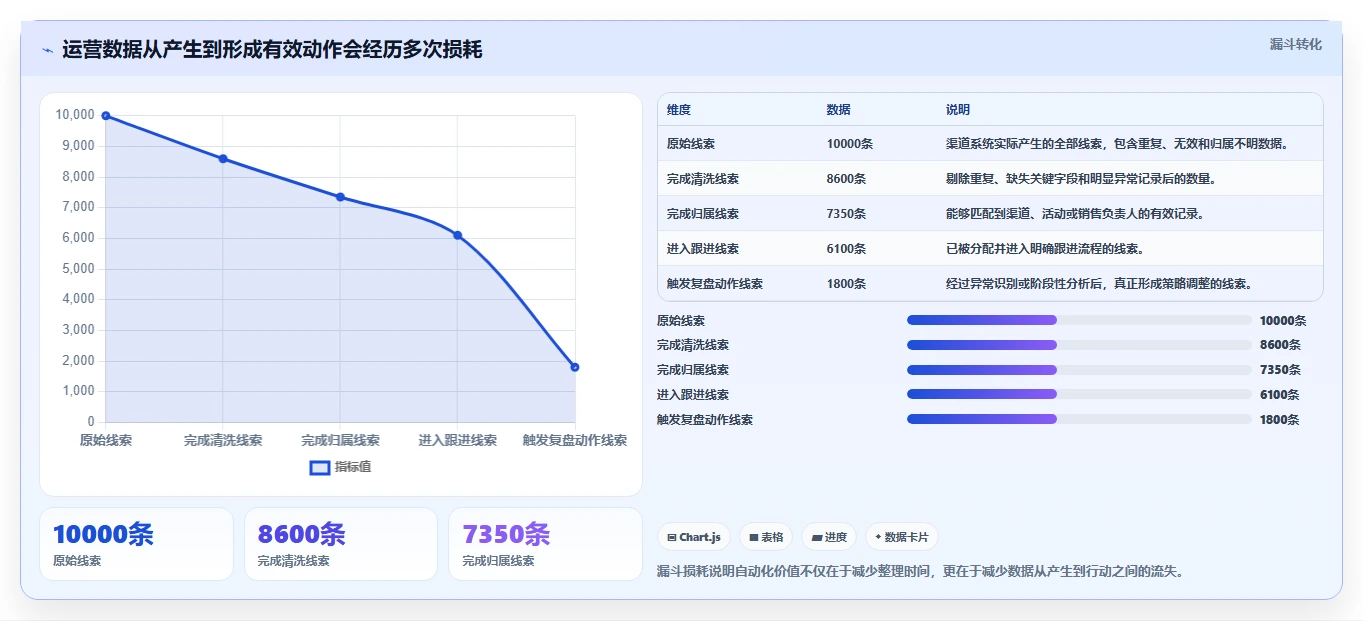
Task: Click the 1800条 value beside the progress bar
Action: tap(1280, 420)
